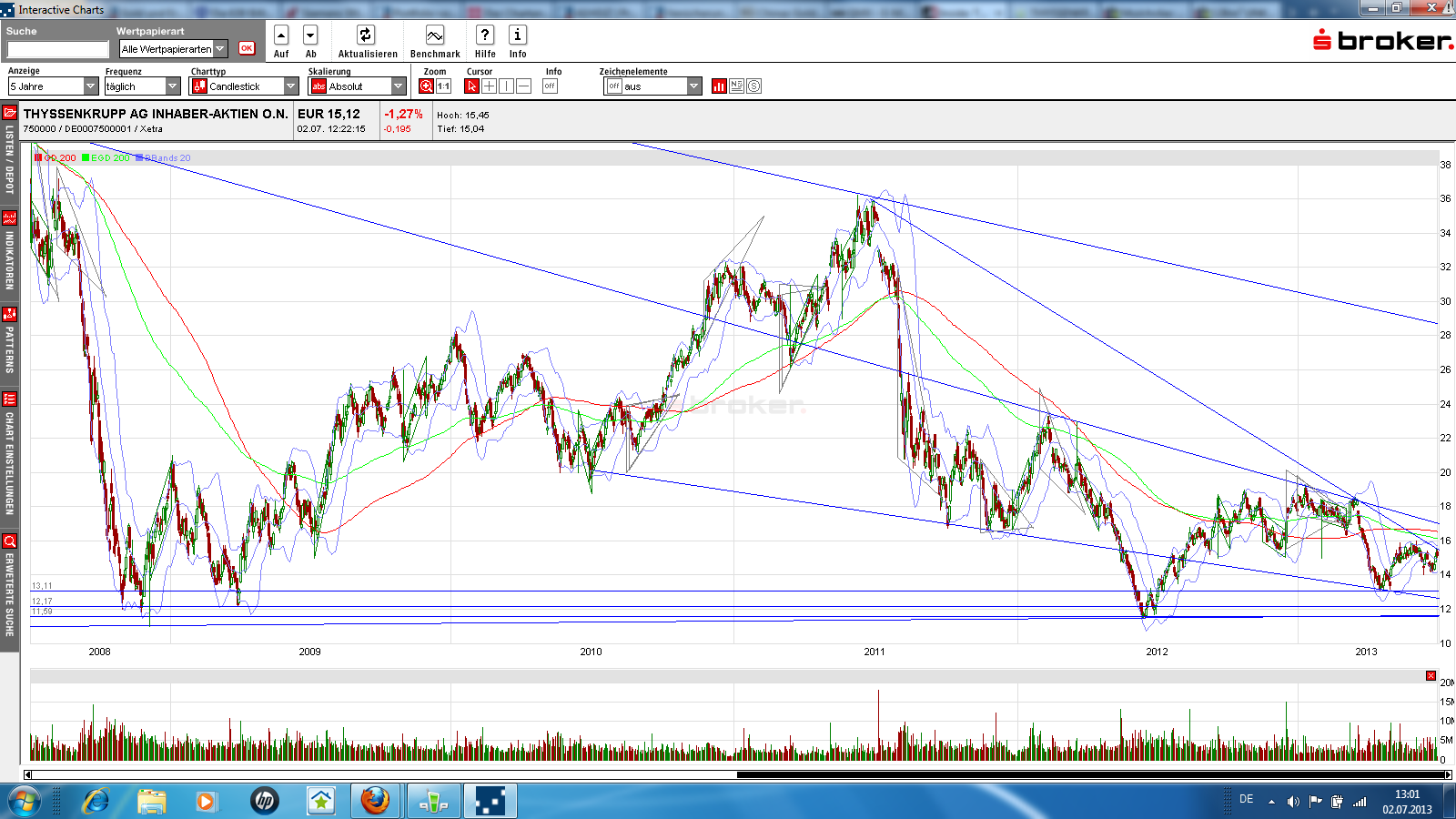Toggle the Info off switch
This screenshot has width=1456, height=819.
[550, 86]
